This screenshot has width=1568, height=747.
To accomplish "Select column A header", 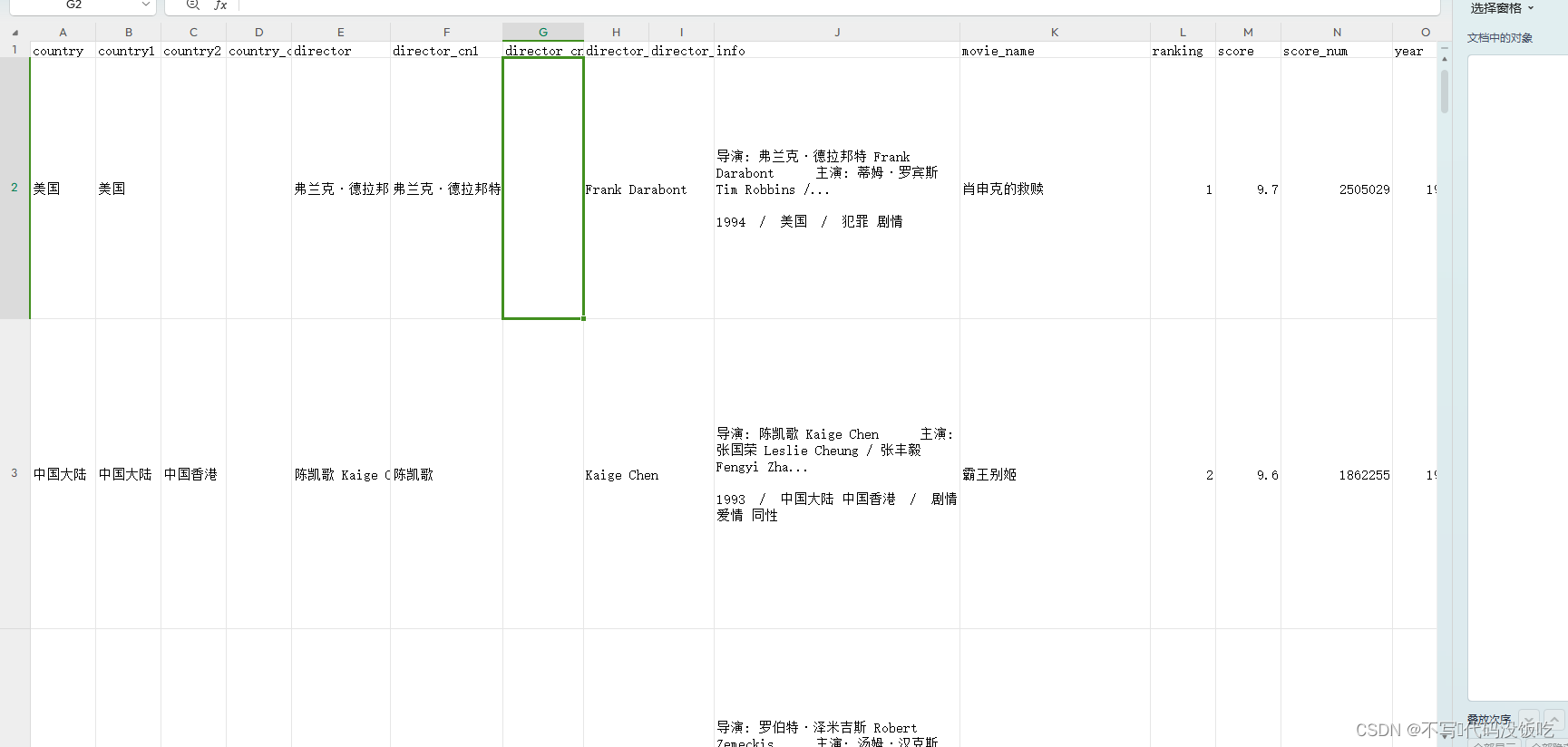I will tap(63, 32).
